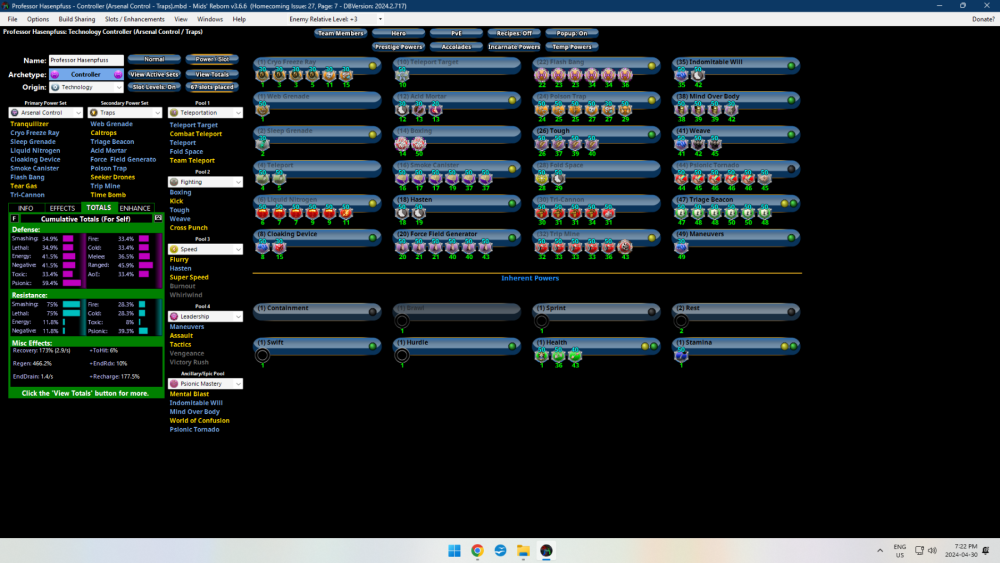This screenshot has width=1000, height=563.
Task: Toggle Cloaking Device active indicator
Action: [372, 238]
